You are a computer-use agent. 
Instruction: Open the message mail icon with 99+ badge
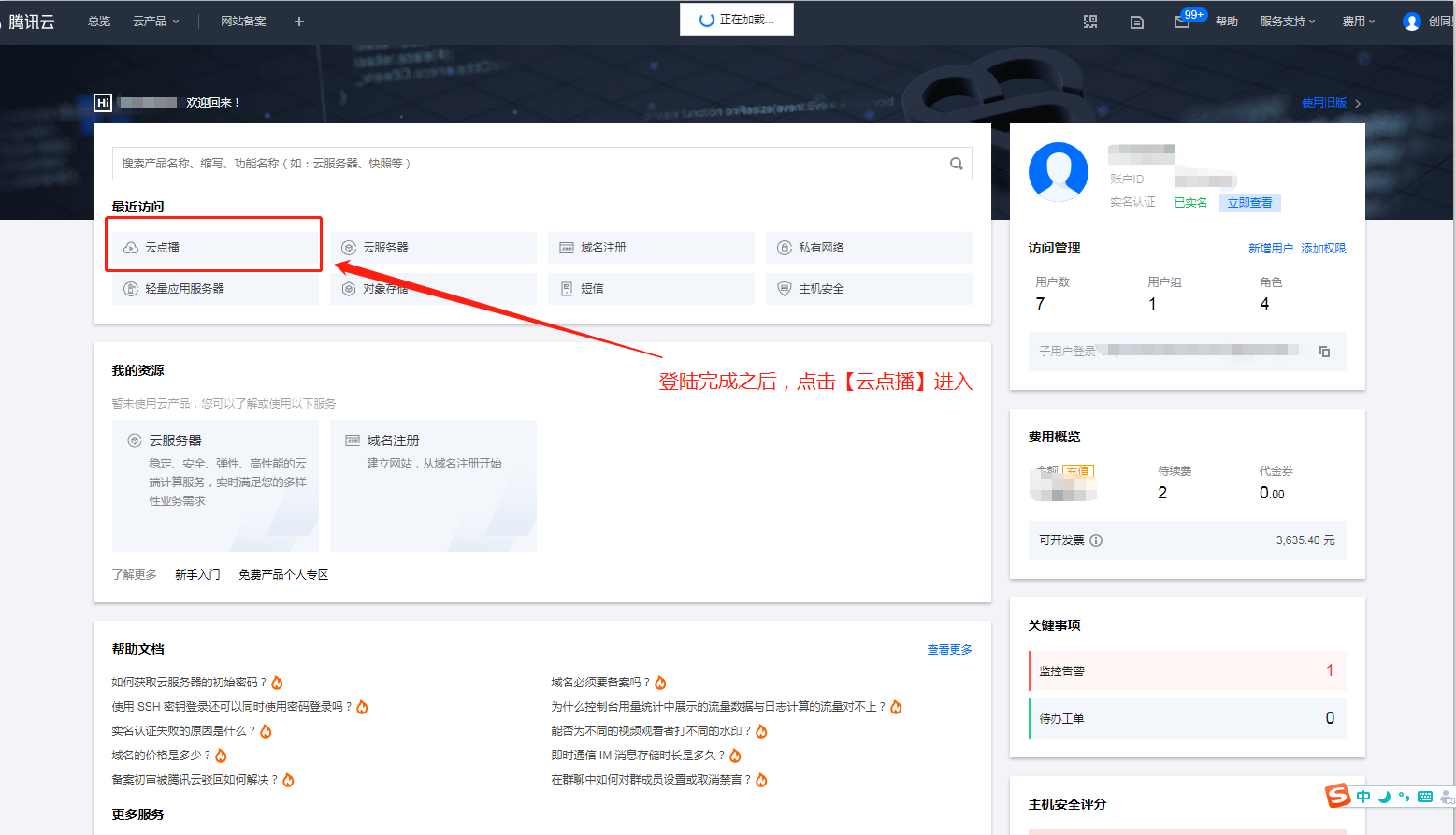[x=1183, y=22]
